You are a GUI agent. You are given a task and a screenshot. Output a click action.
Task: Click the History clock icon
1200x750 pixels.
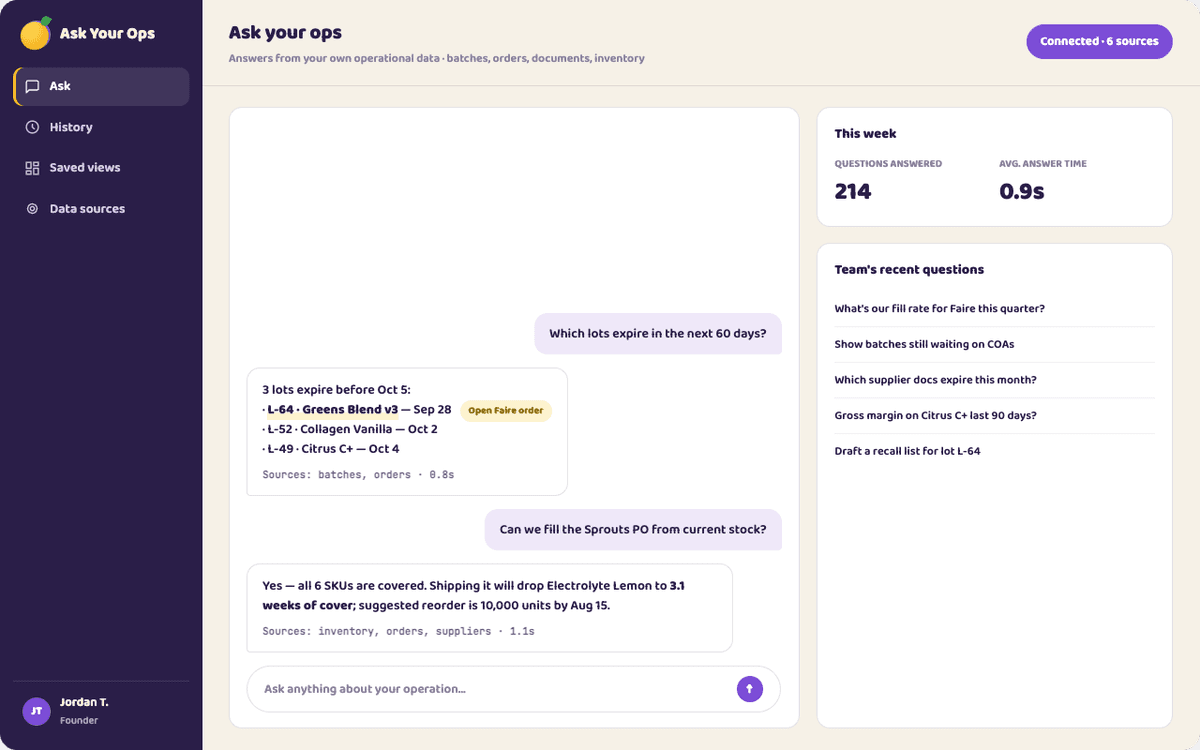point(32,127)
